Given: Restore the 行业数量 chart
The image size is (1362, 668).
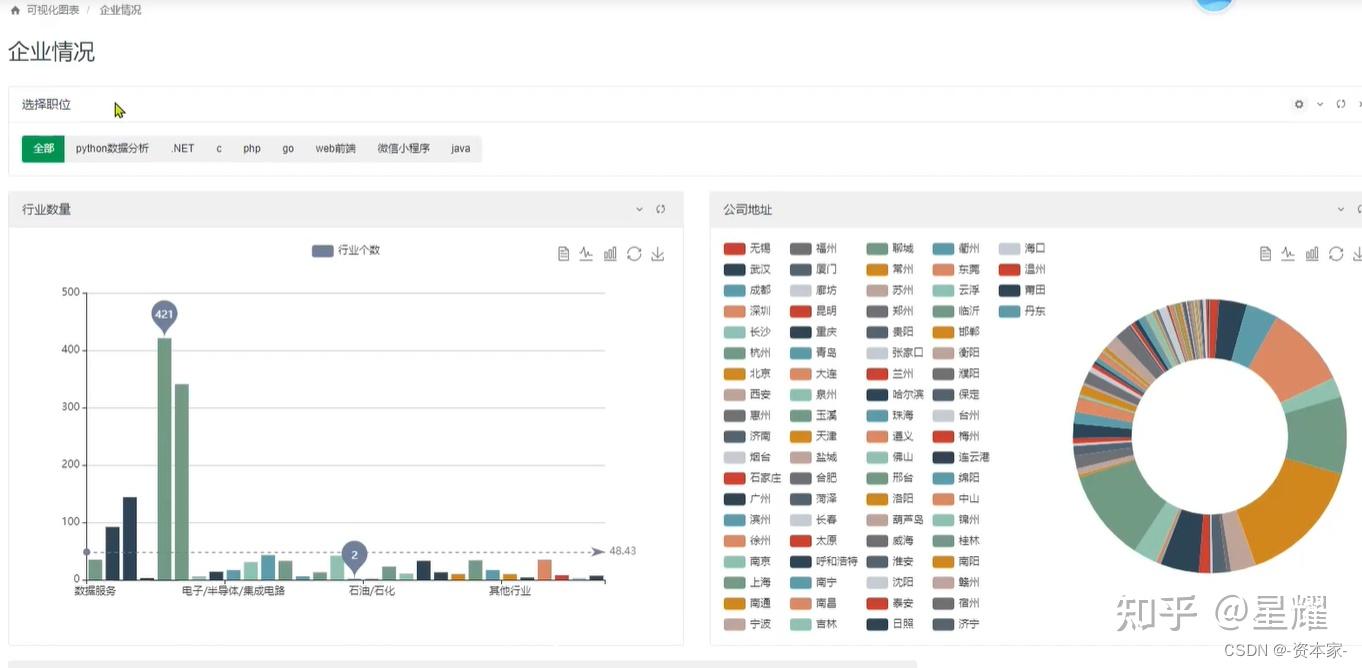Looking at the screenshot, I should tap(634, 254).
